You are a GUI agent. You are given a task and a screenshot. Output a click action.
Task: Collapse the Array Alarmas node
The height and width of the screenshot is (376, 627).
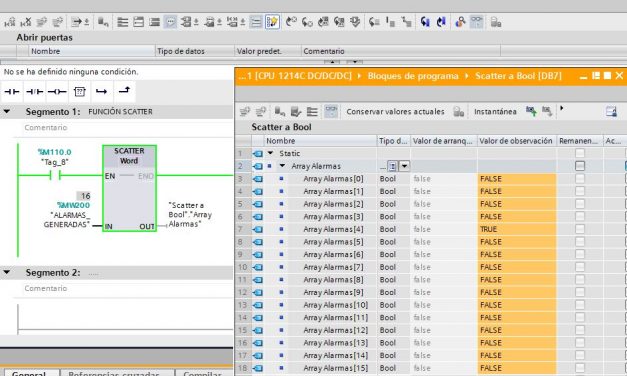pos(282,166)
